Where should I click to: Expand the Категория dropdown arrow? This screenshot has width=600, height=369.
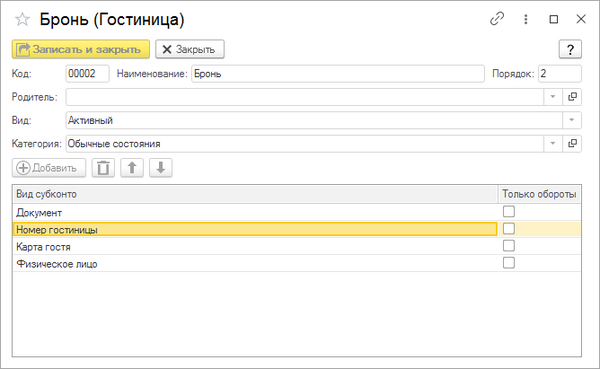[553, 144]
